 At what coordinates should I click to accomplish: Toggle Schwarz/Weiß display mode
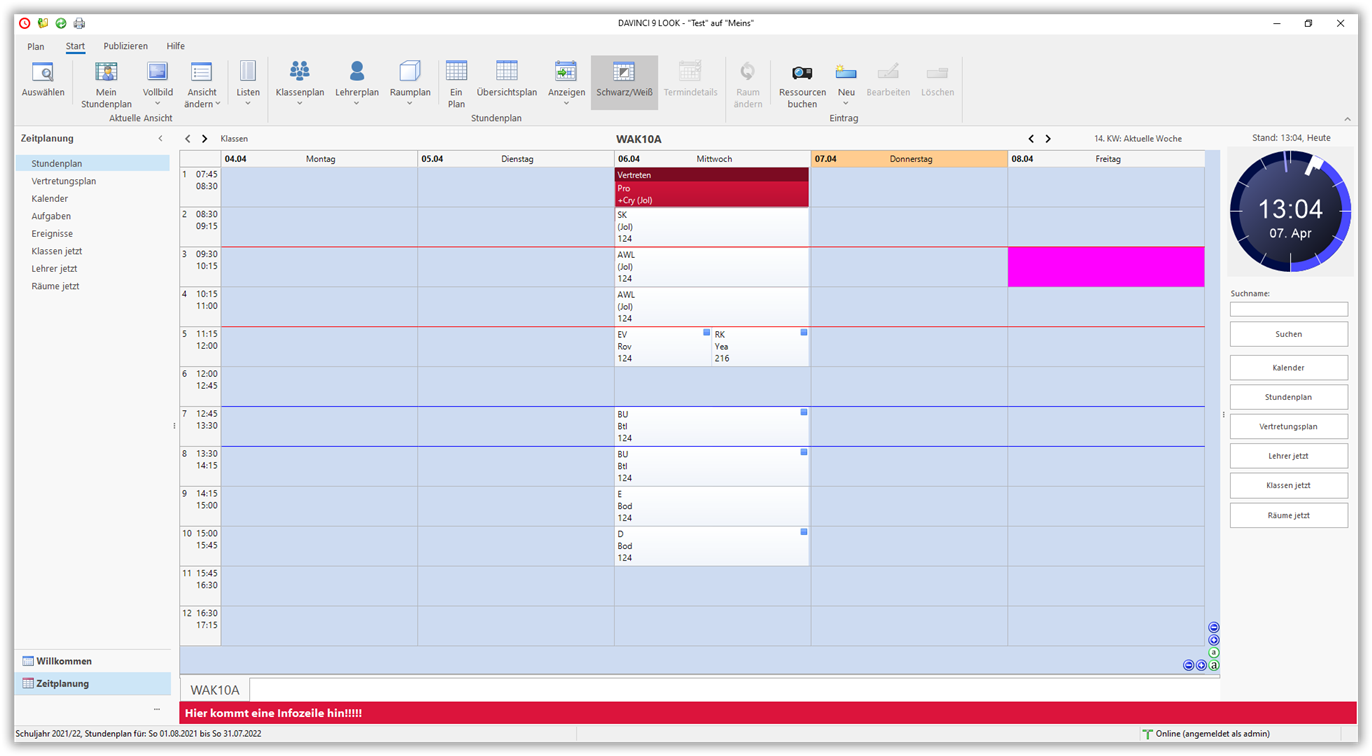(624, 80)
